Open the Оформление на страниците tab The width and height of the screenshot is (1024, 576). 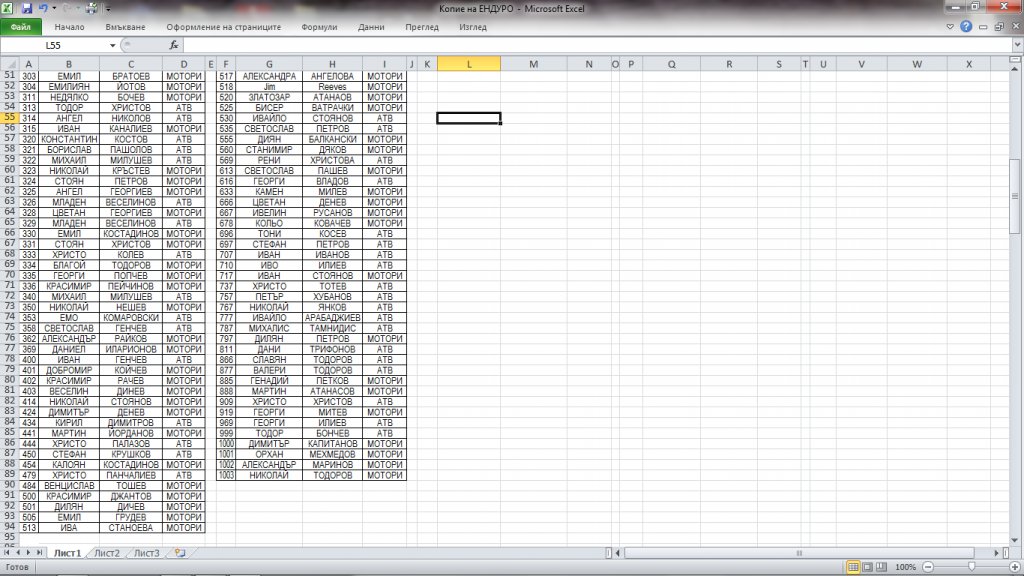223,27
